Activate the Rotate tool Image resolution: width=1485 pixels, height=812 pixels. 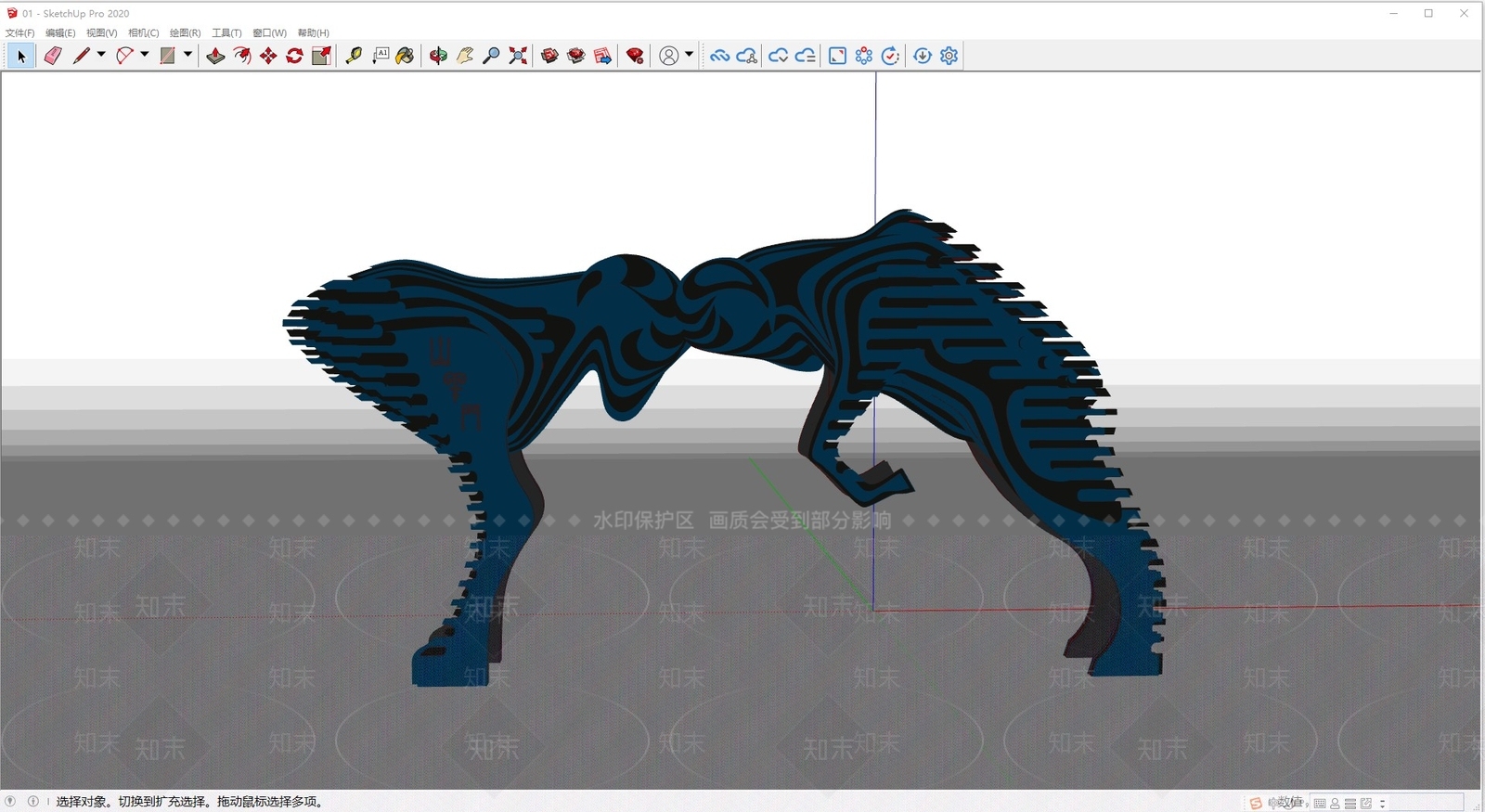295,57
